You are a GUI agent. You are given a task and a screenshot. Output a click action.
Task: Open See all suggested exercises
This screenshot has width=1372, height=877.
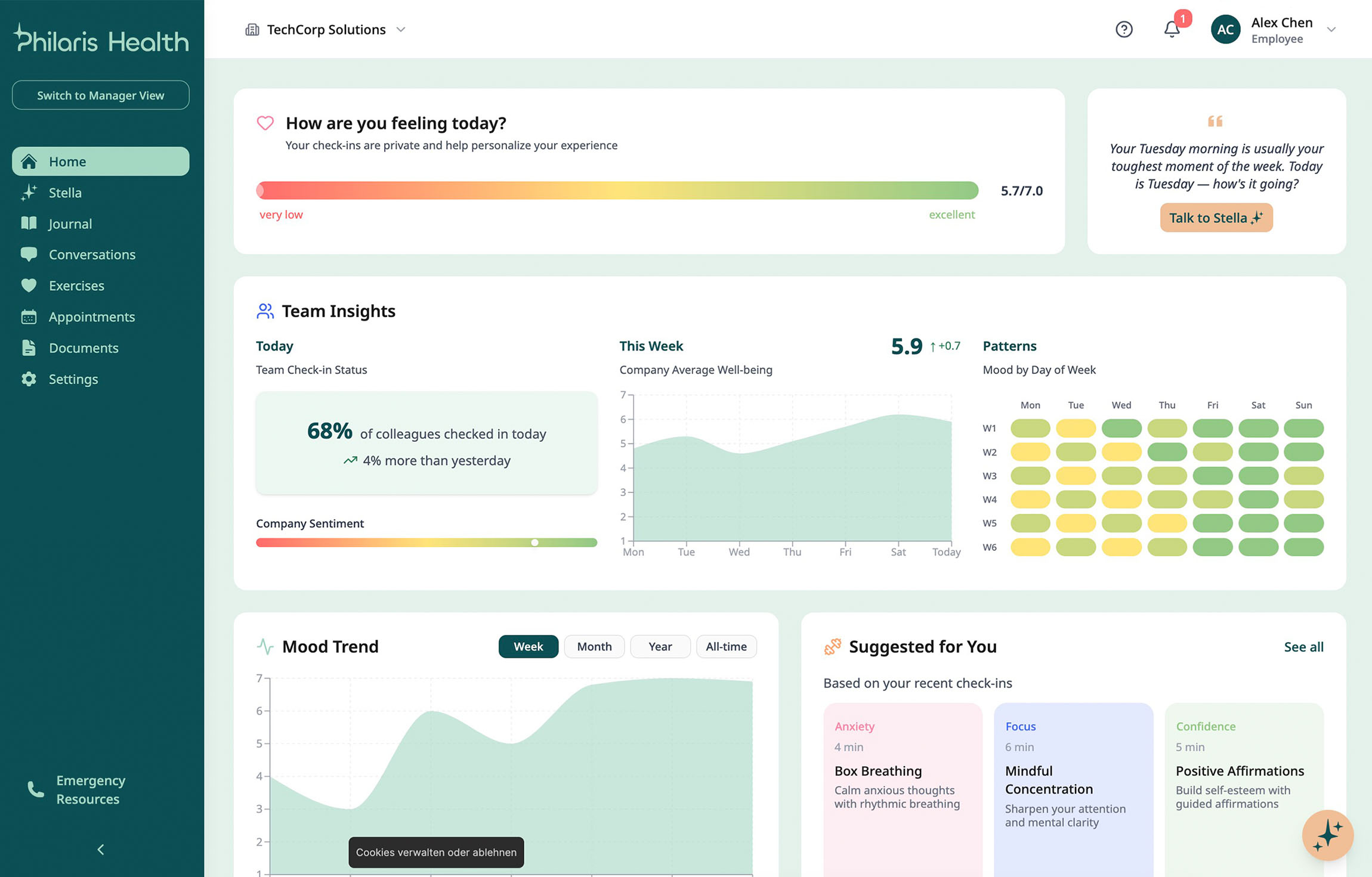click(1303, 646)
